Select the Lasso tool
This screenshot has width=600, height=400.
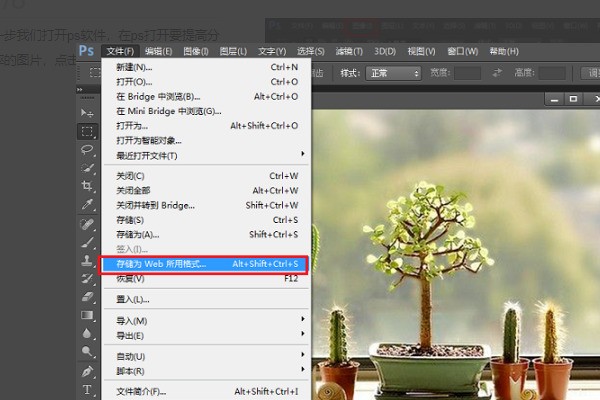point(87,150)
